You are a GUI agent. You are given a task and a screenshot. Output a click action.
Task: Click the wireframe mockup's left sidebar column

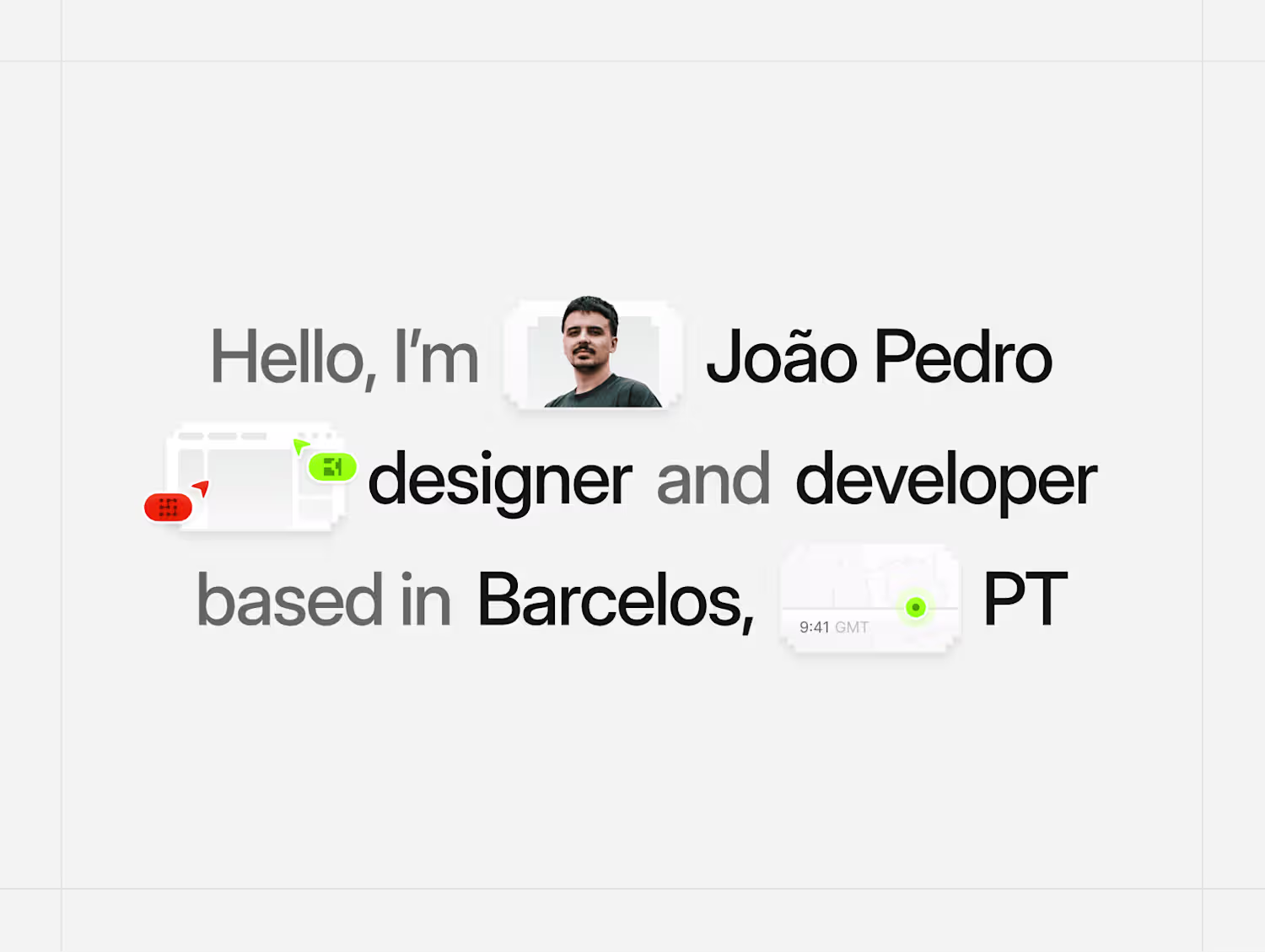[191, 486]
